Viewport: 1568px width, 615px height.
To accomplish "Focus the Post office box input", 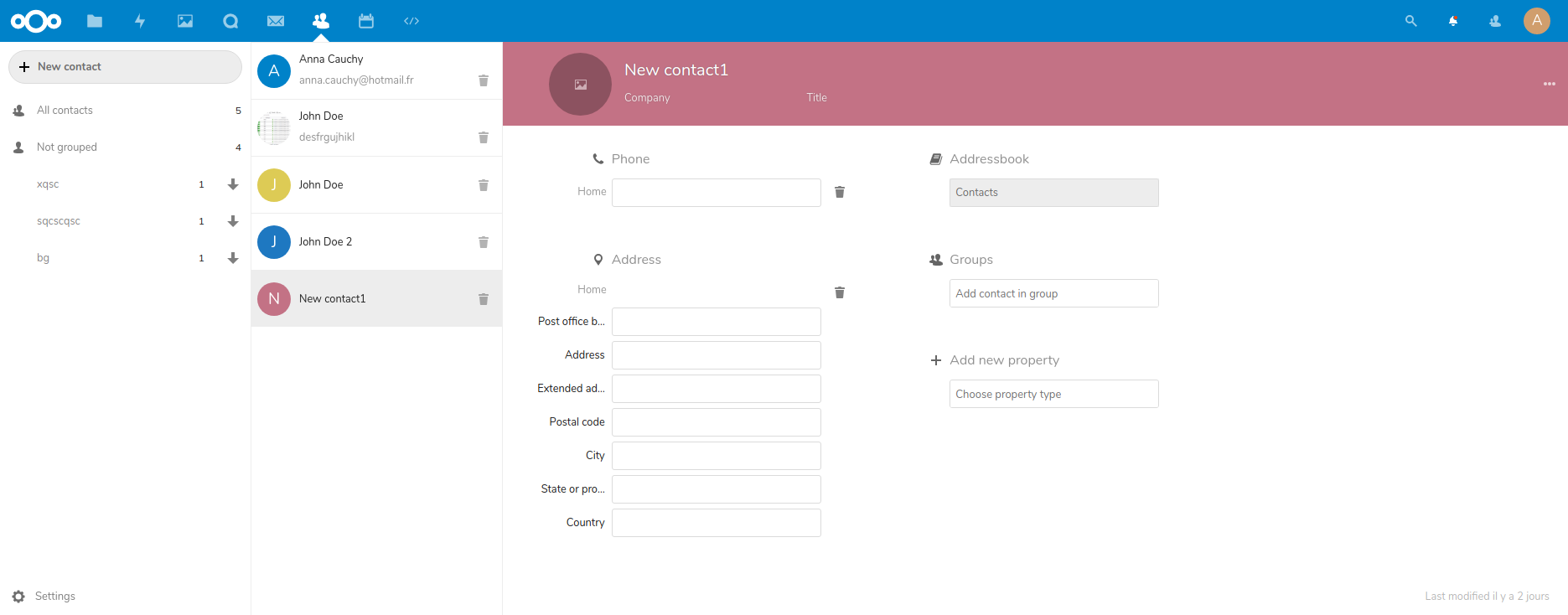I will click(x=717, y=322).
